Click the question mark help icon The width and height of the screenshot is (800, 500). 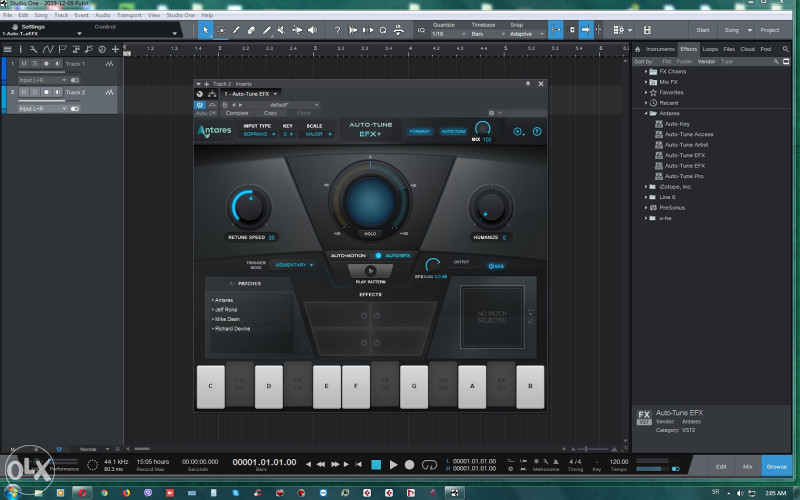coord(337,30)
